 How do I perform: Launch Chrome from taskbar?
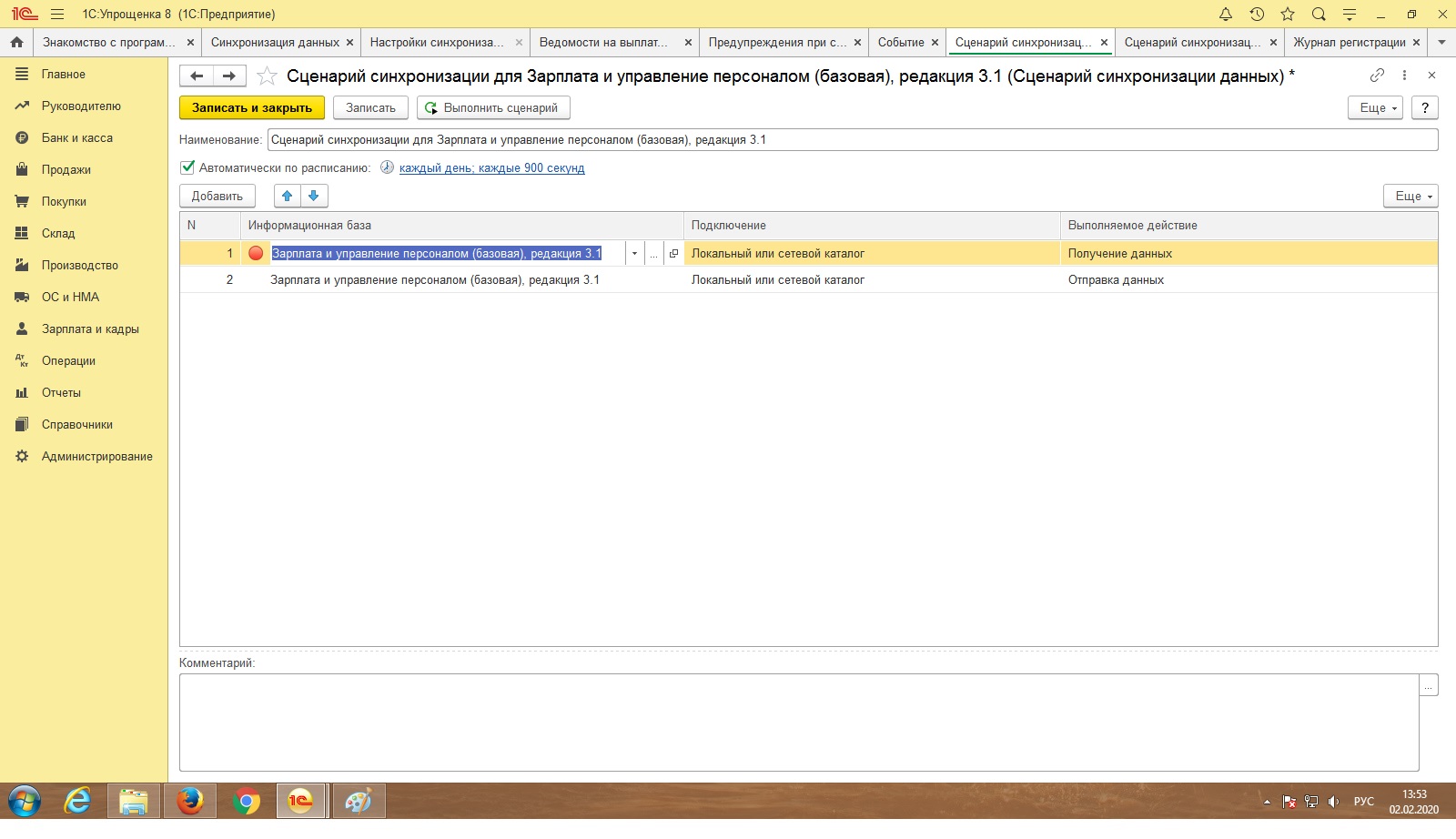[246, 802]
